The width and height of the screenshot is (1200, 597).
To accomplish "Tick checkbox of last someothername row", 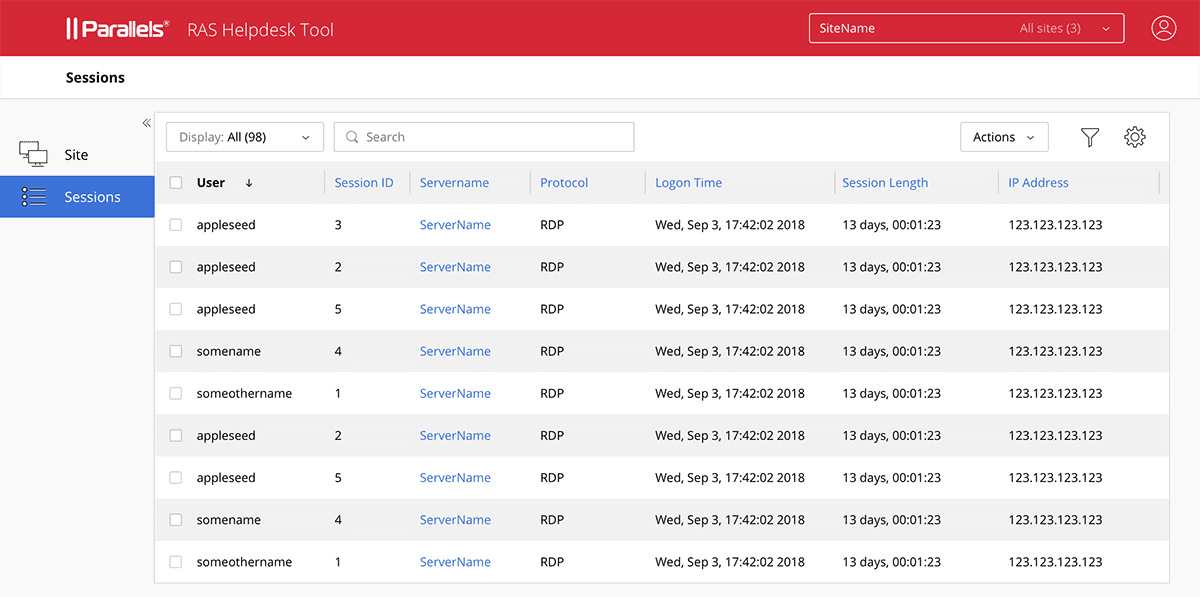I will [x=176, y=562].
